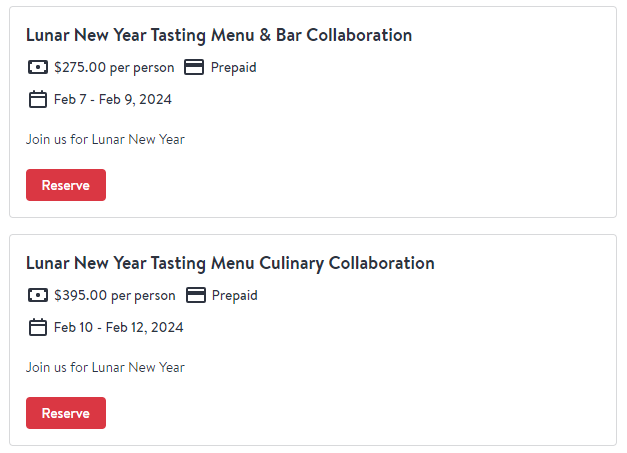
Task: Click the credit card icon in Culinary Collaboration card
Action: click(x=196, y=295)
